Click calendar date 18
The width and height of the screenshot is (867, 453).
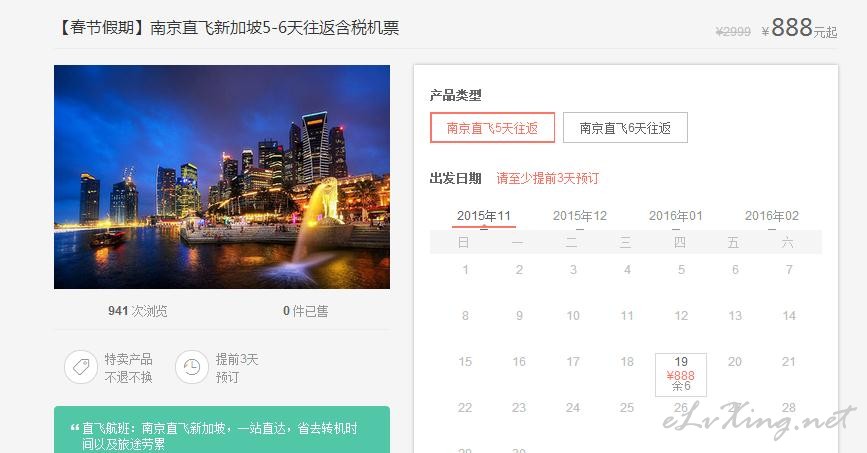[x=627, y=361]
